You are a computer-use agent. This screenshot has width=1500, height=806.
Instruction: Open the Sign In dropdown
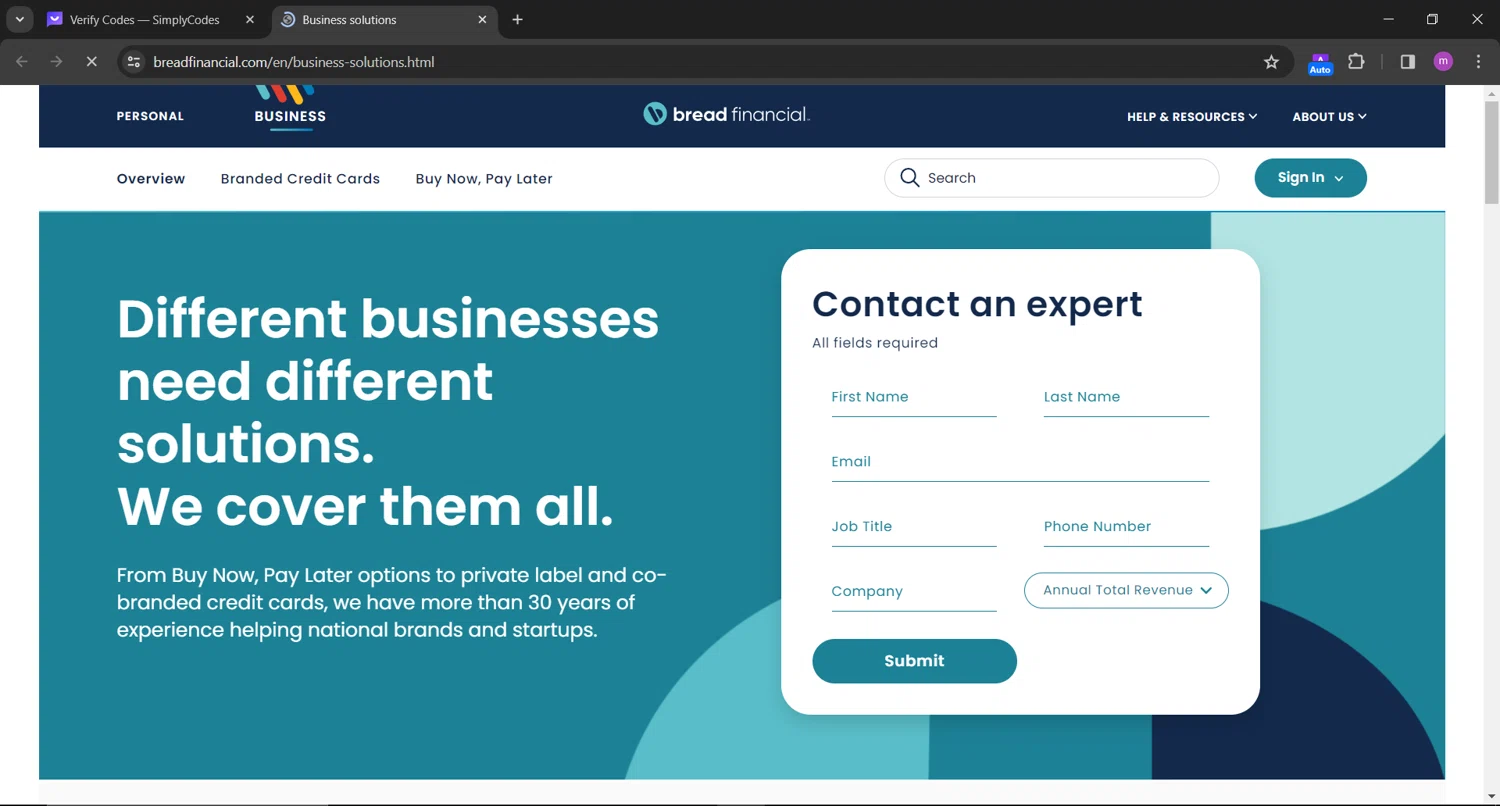coord(1310,178)
